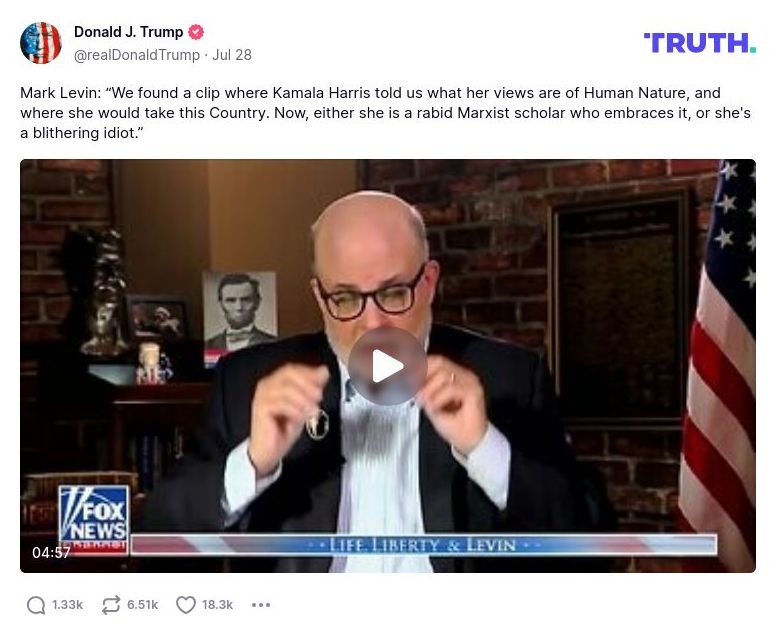Click the 6.51k ReTruth count

(142, 605)
